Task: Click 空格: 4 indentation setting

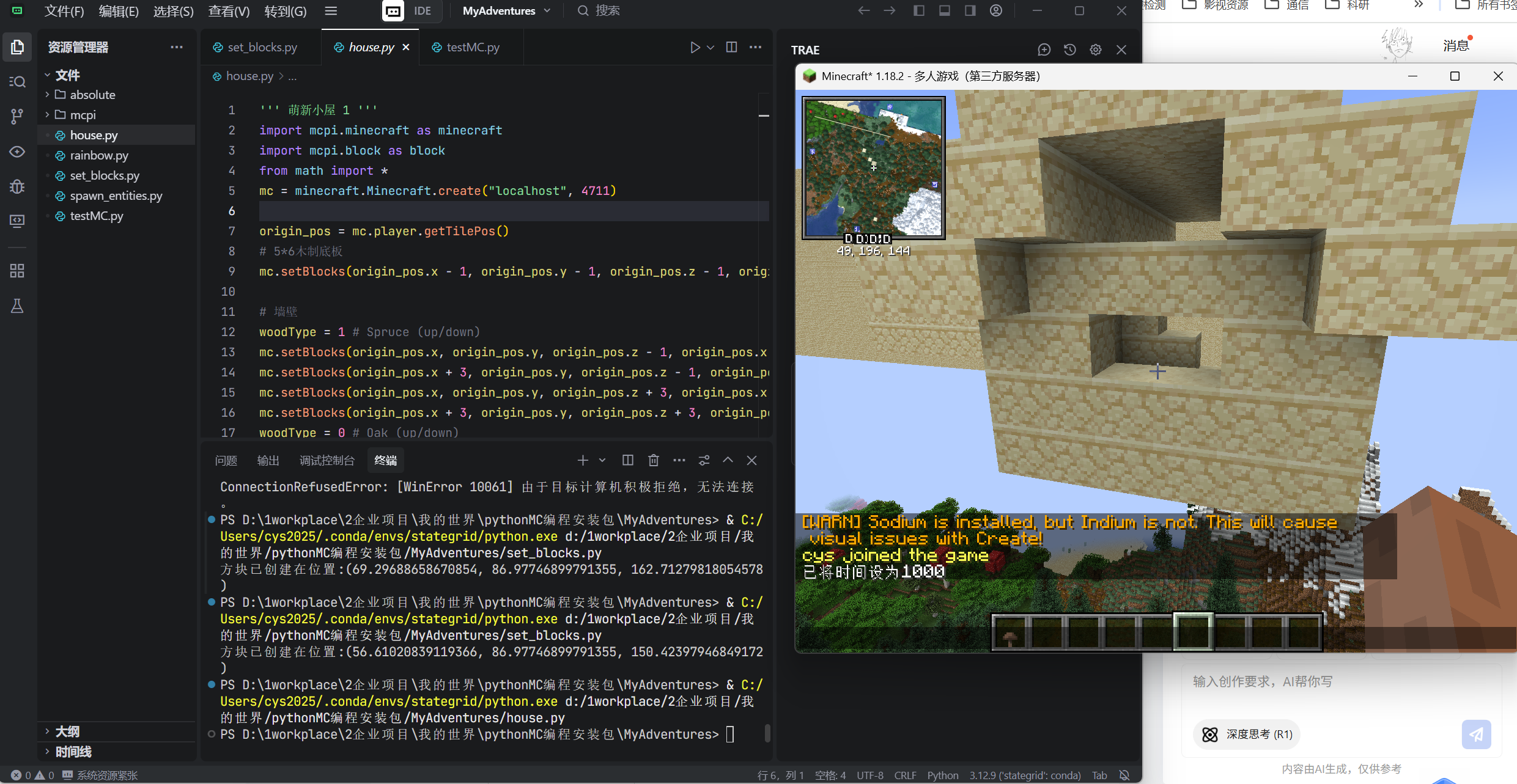Action: tap(830, 775)
